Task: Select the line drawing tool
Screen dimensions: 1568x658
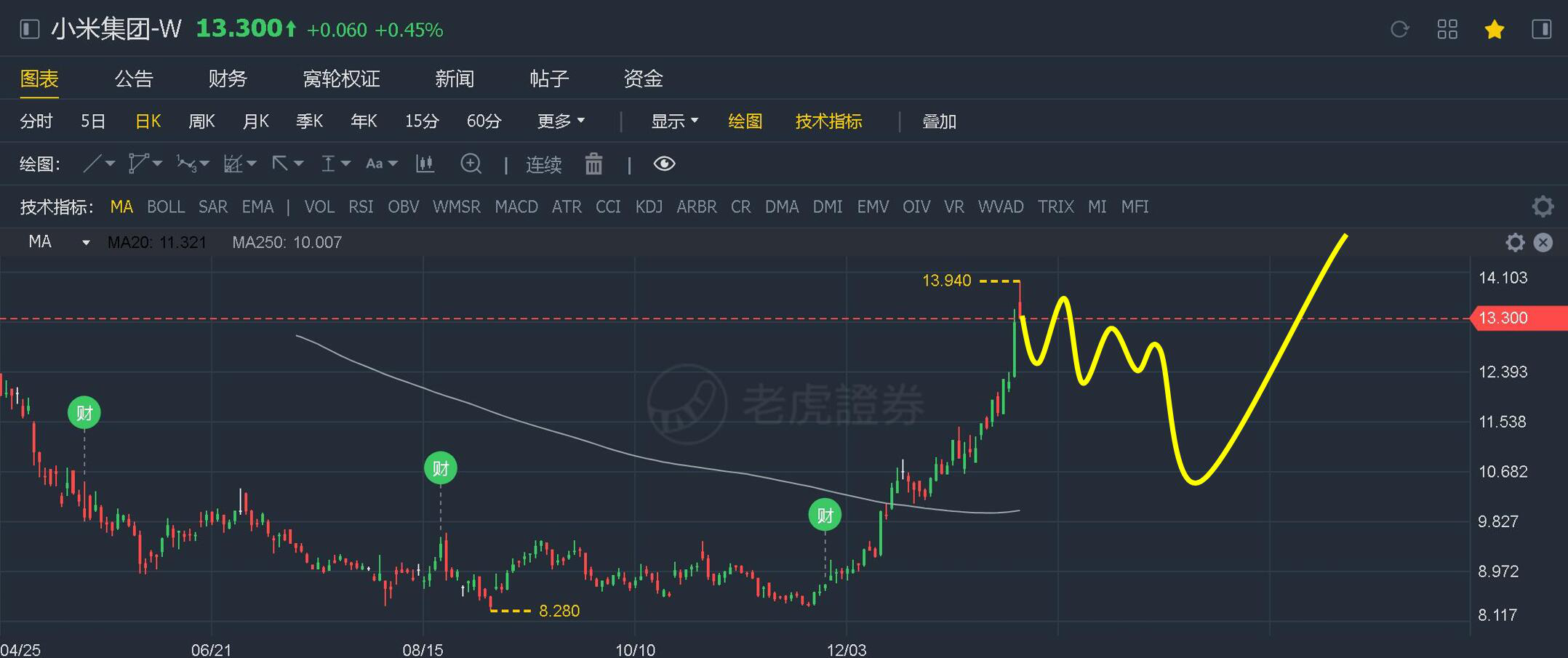Action: point(92,164)
